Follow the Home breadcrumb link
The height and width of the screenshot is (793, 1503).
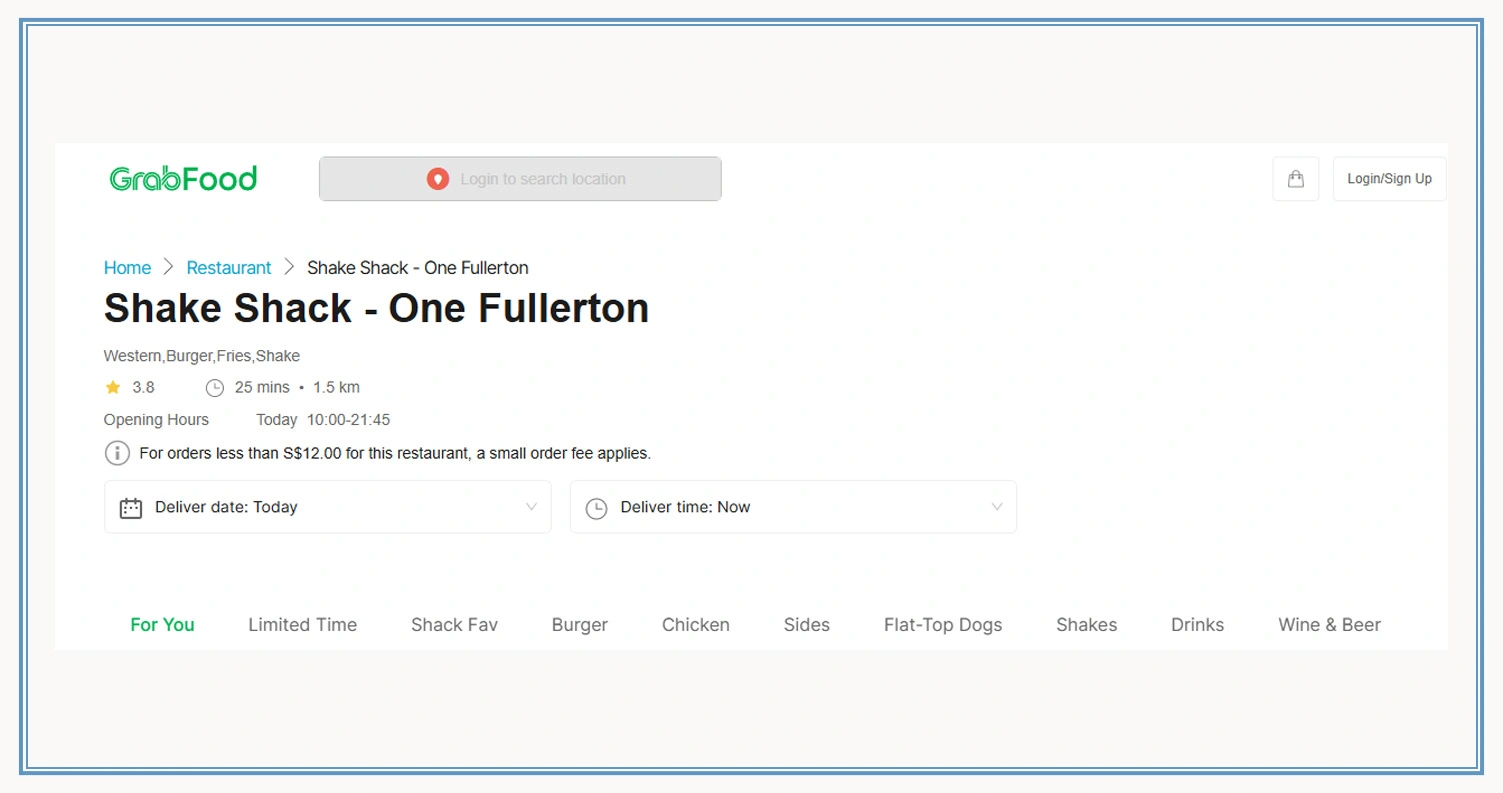127,268
